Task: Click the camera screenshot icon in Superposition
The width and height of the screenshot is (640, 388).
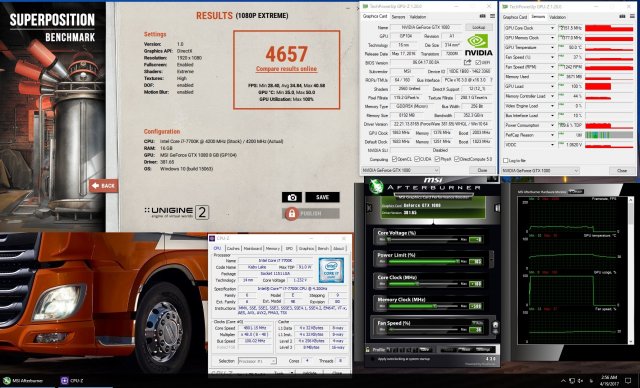Action: click(292, 197)
